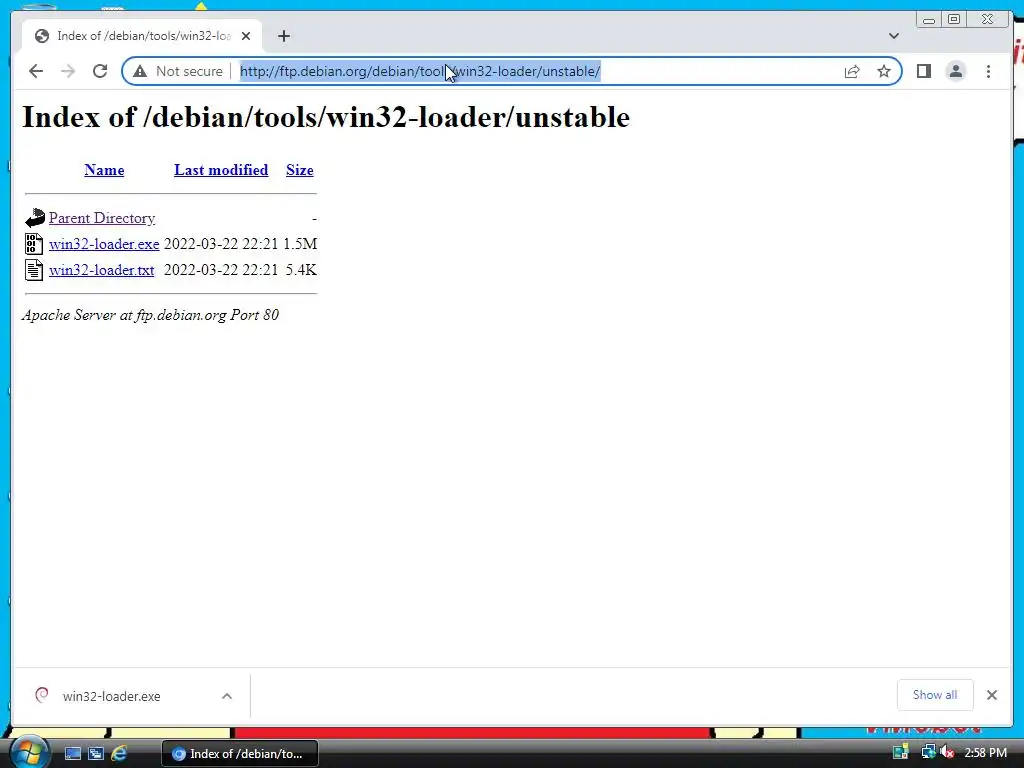Screen dimensions: 1024x768
Task: Click the Apache Server footer text
Action: 150,315
